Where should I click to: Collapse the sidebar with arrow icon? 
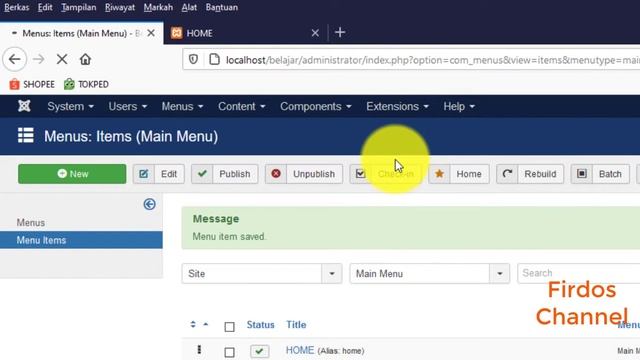149,204
